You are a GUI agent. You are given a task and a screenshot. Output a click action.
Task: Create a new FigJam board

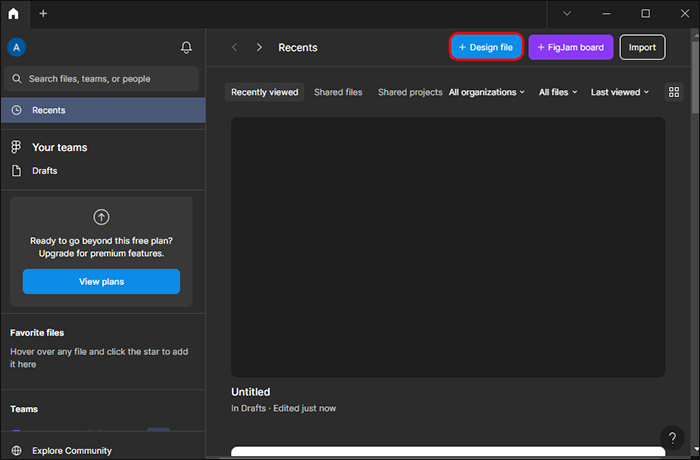coord(570,47)
